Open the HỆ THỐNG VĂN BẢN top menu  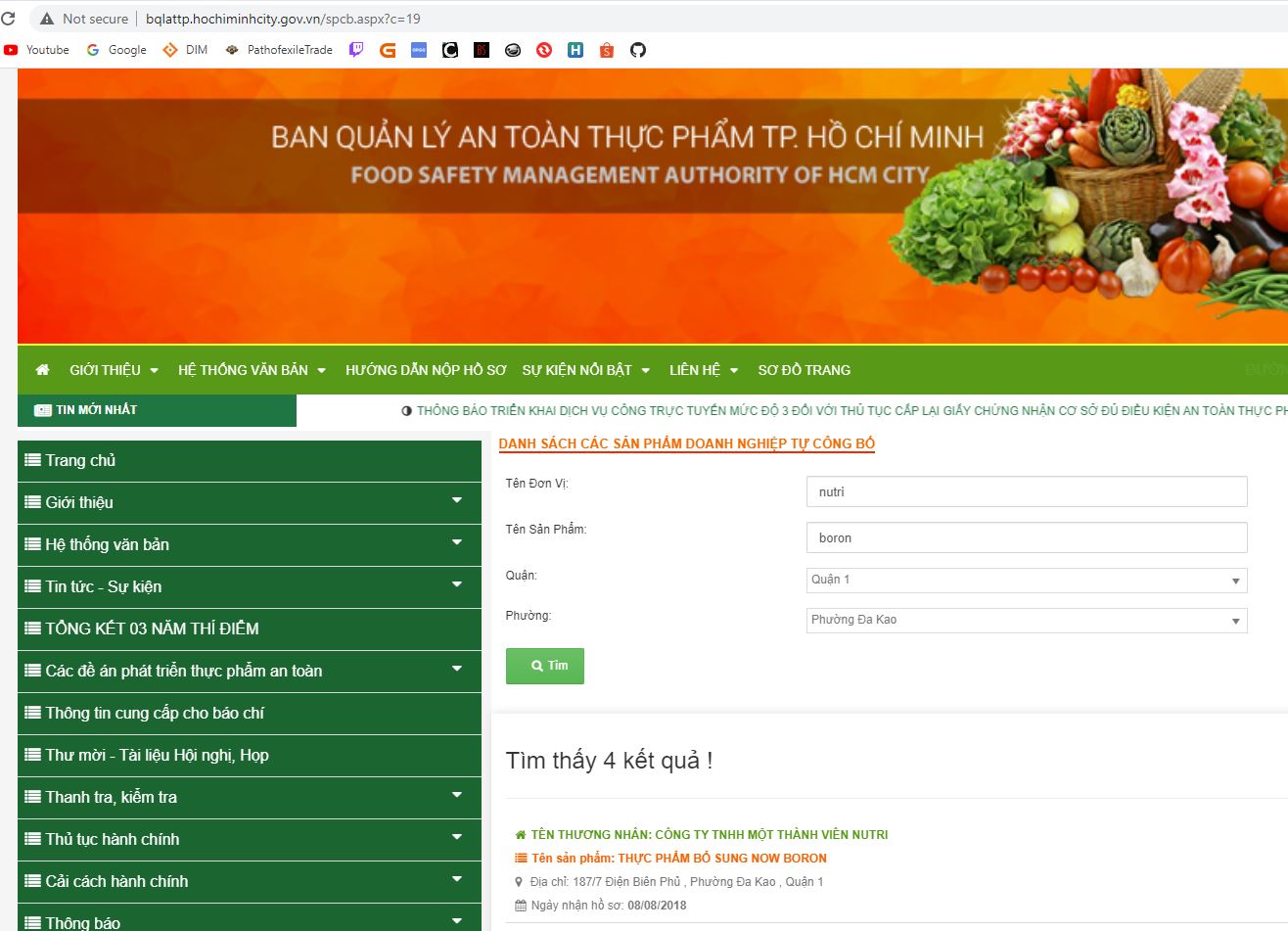252,370
